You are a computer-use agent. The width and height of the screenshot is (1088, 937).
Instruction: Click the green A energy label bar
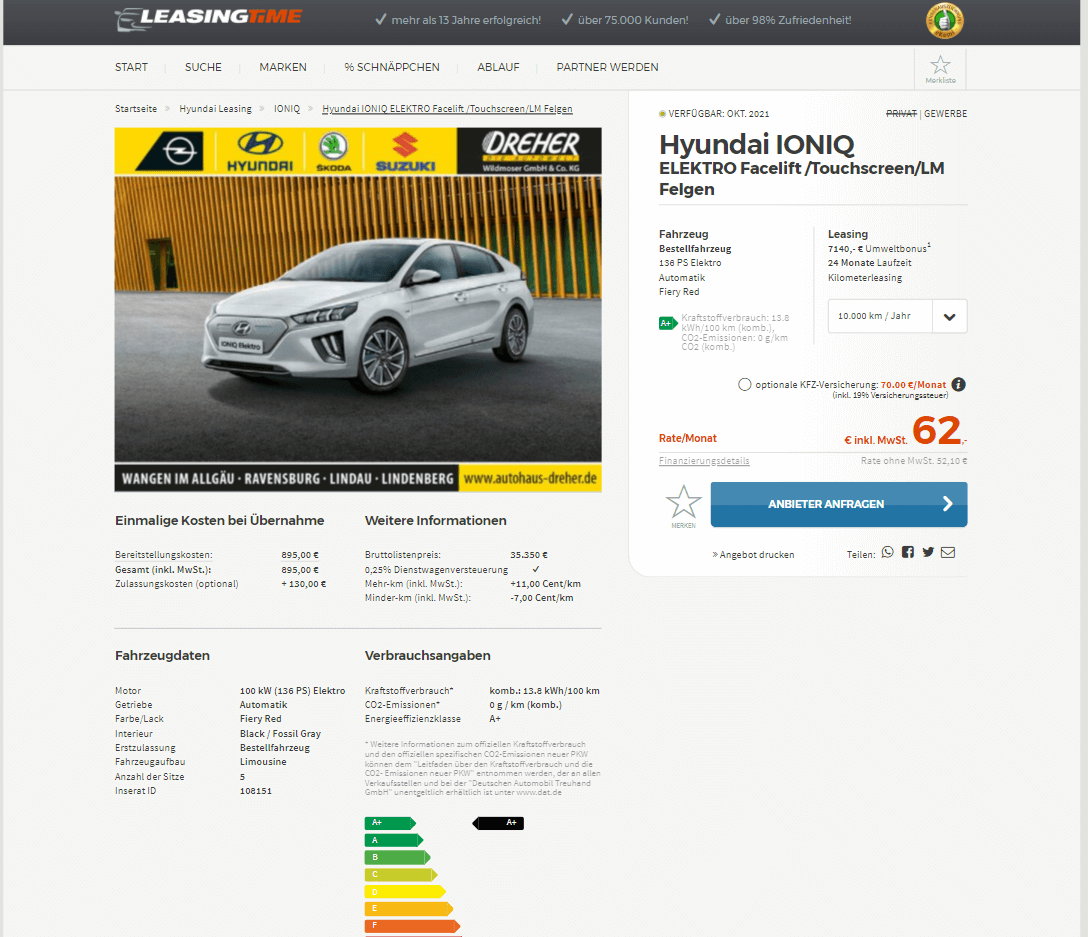[393, 841]
